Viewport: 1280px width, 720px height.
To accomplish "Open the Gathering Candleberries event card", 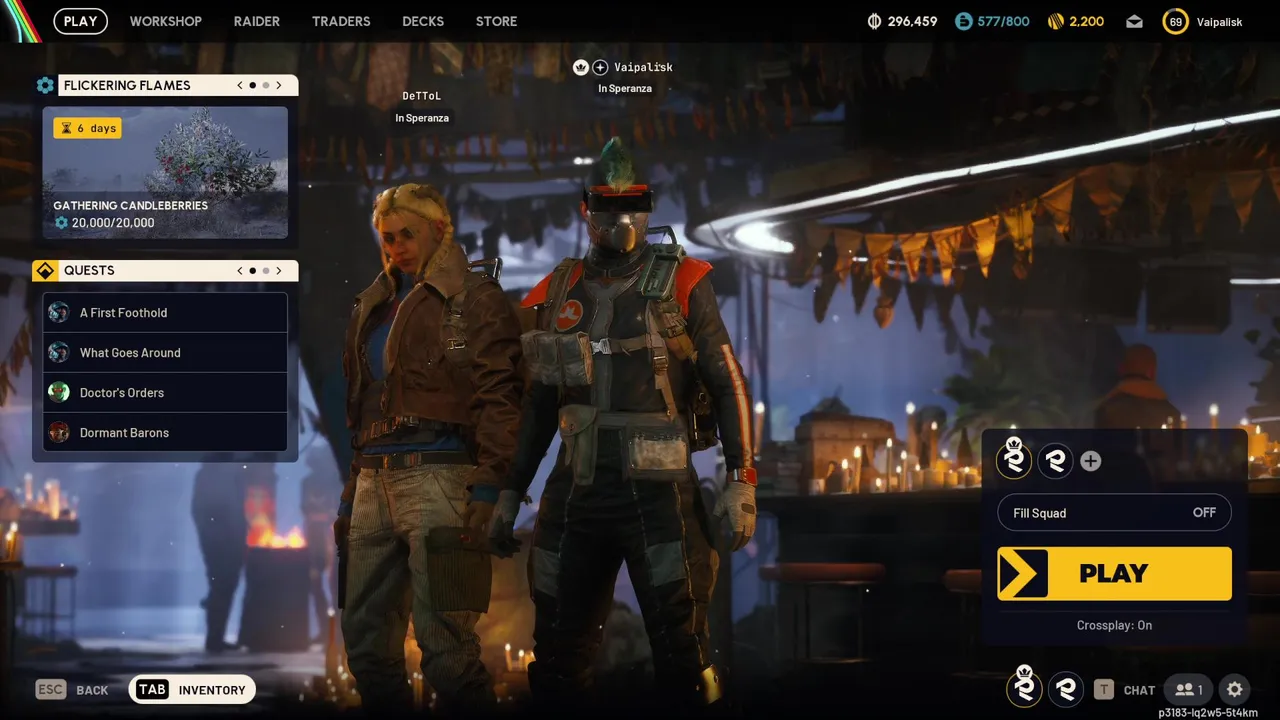I will click(x=165, y=173).
